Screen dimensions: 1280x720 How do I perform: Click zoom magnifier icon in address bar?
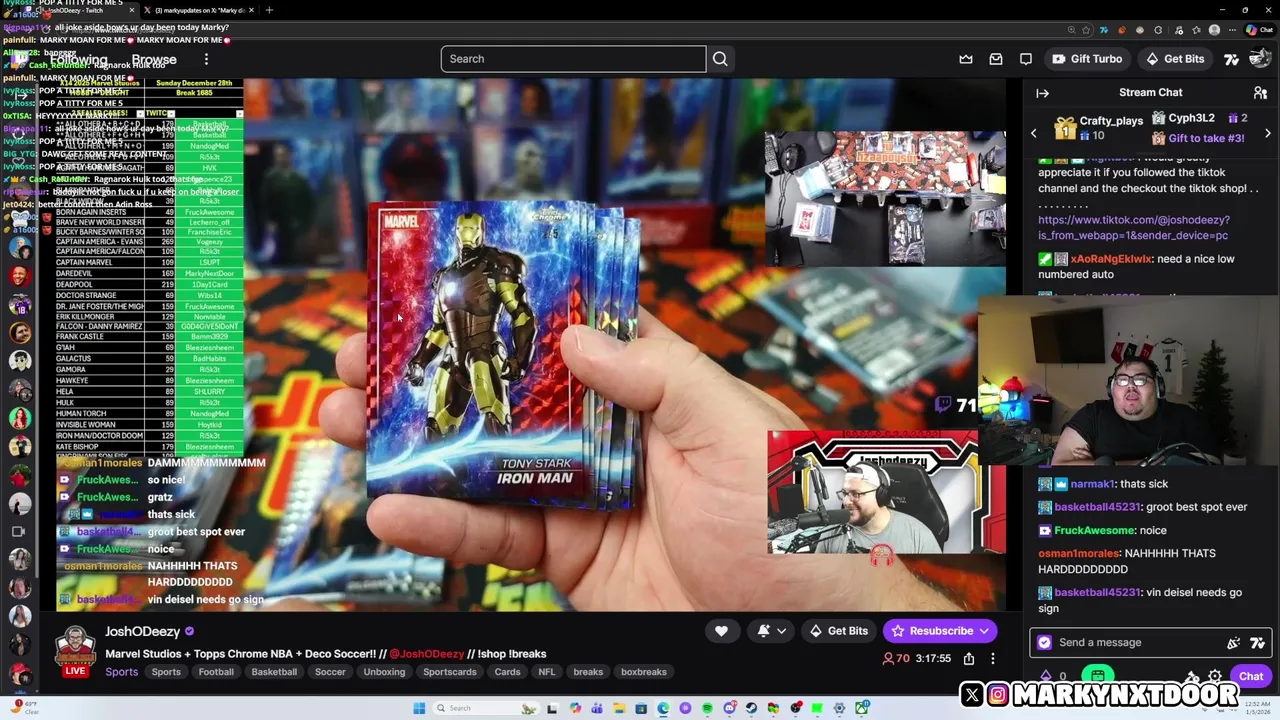tap(1071, 30)
